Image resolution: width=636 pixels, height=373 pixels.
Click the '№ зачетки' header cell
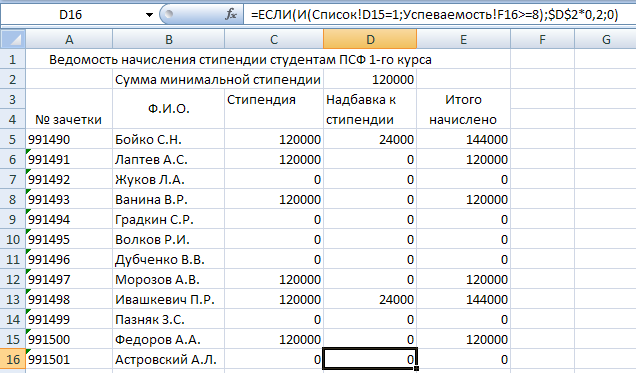[69, 109]
